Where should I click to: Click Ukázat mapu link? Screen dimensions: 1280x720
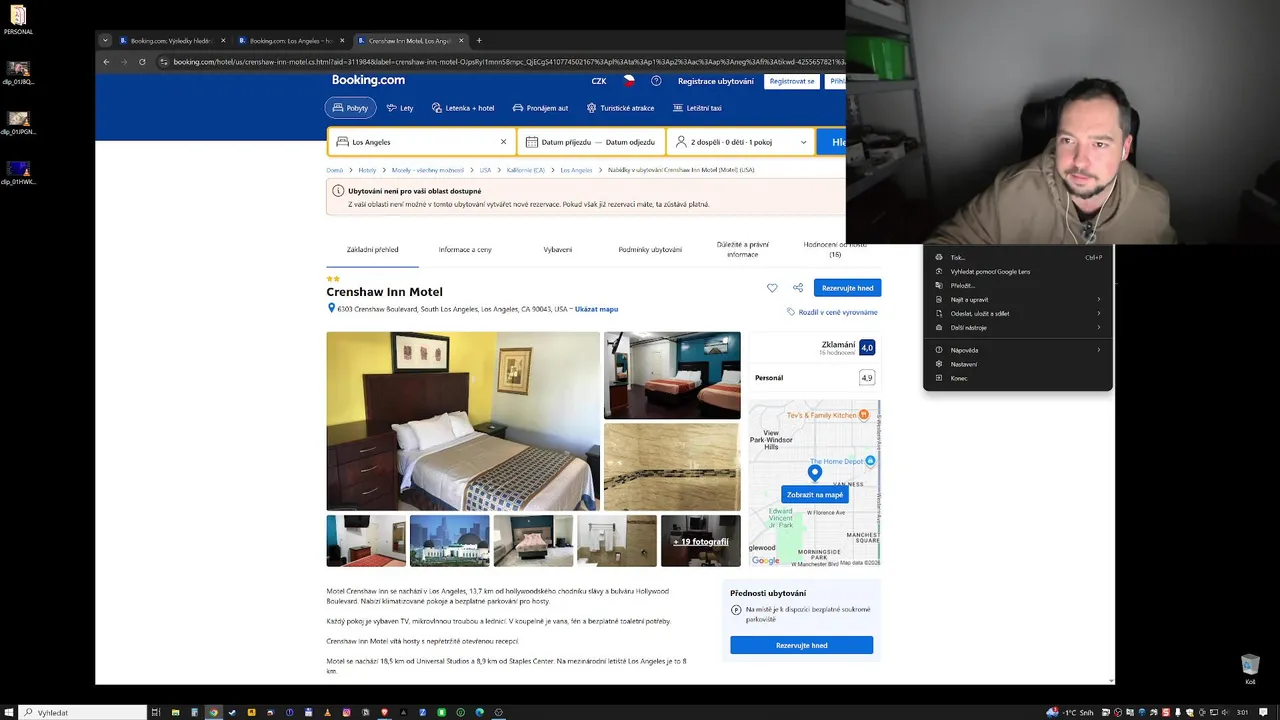[x=596, y=309]
